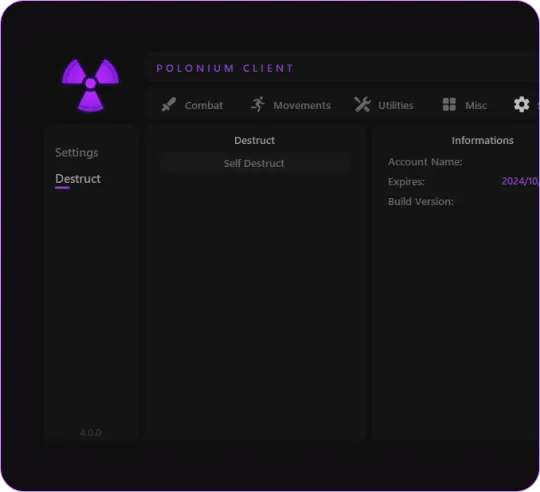Click the sword icon beside Combat
540x492 pixels.
pyautogui.click(x=169, y=105)
